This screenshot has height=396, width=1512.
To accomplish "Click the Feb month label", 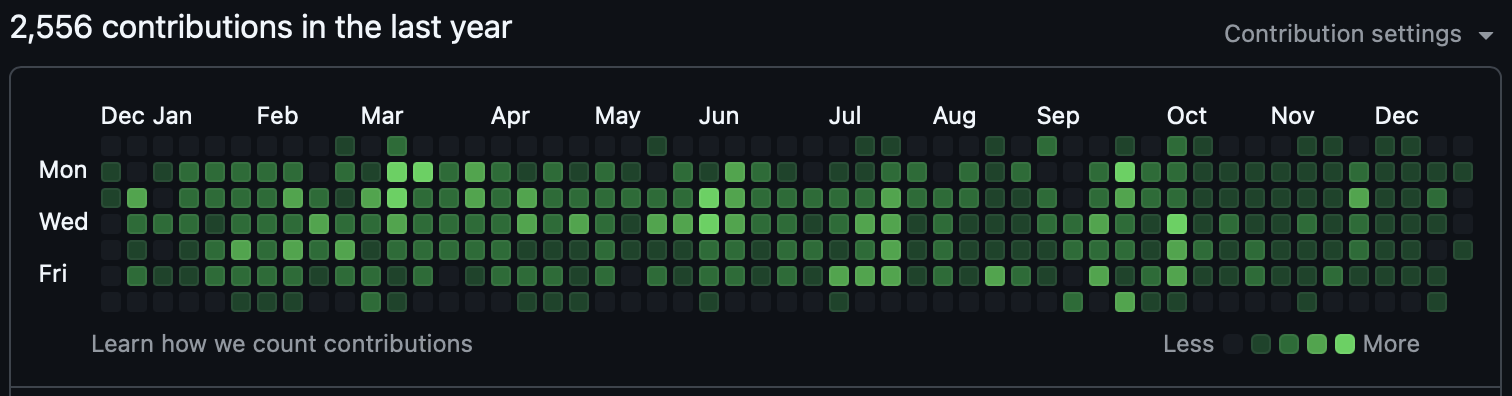I will tap(277, 116).
